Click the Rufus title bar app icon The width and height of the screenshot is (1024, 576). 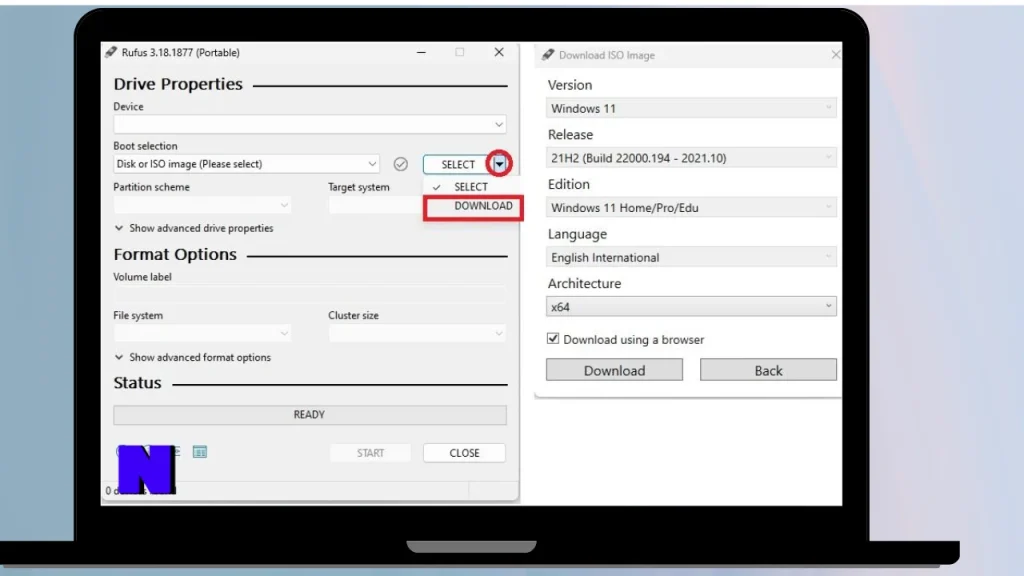111,52
